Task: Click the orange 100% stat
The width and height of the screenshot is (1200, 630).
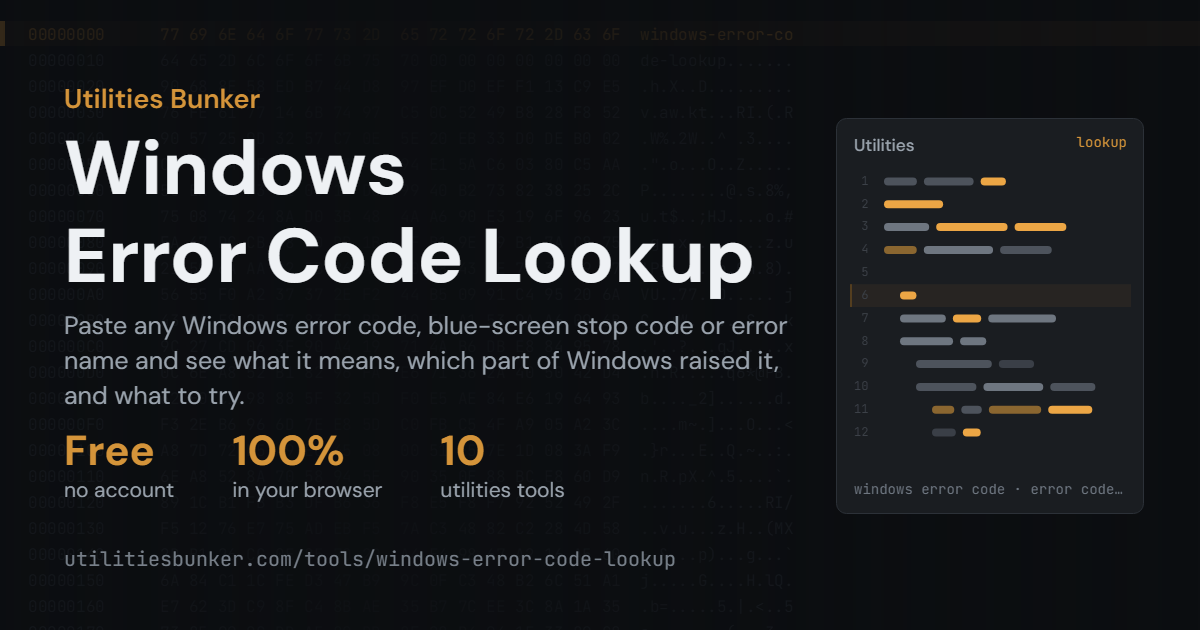Action: [x=288, y=452]
